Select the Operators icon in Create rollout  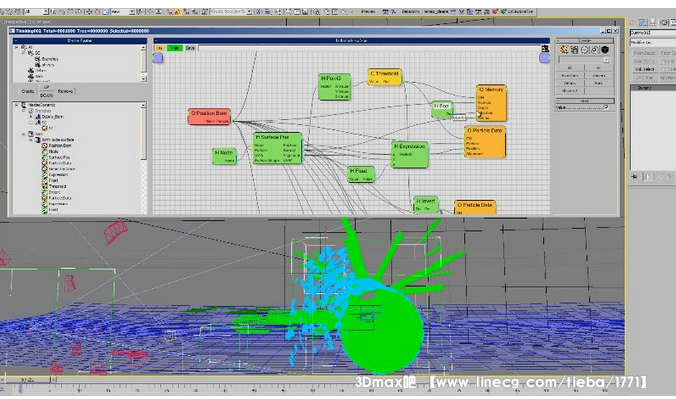tap(564, 50)
